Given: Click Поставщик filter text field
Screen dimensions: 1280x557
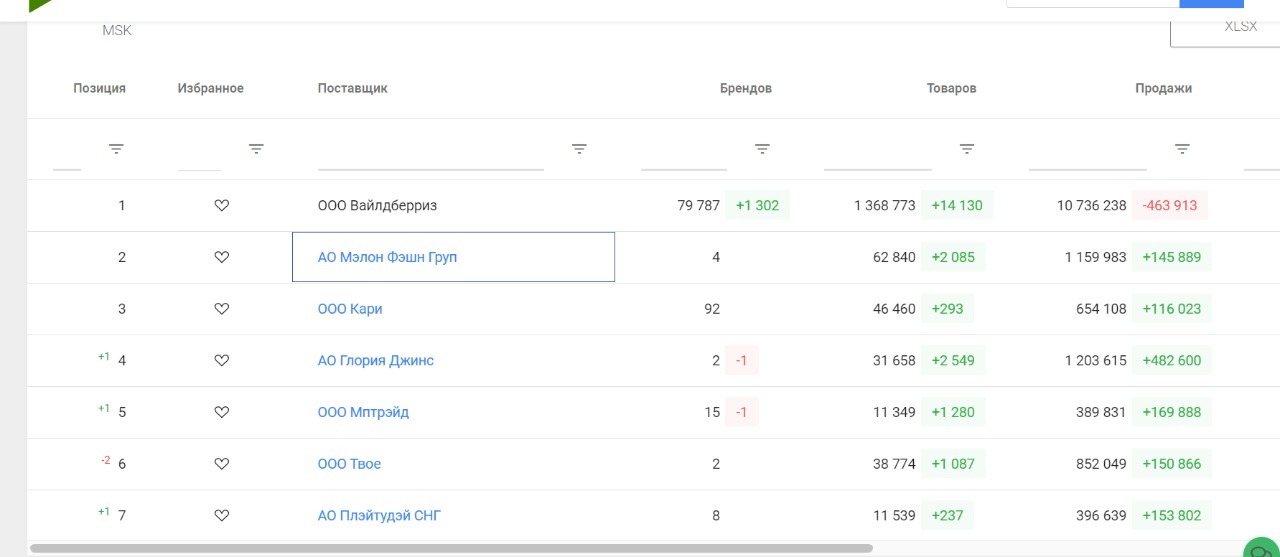Looking at the screenshot, I should click(x=430, y=156).
